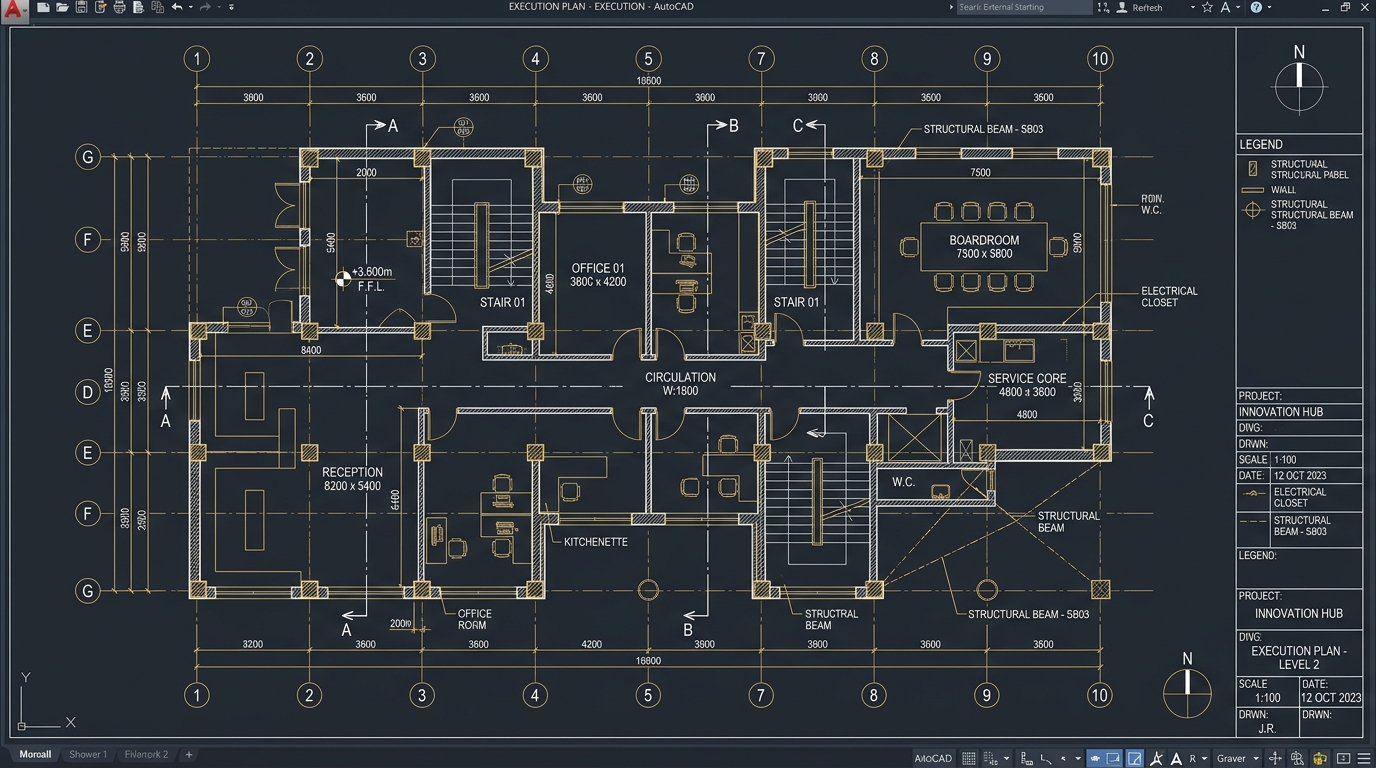1376x768 pixels.
Task: Click the SERVICE CORE room label
Action: [x=1027, y=378]
